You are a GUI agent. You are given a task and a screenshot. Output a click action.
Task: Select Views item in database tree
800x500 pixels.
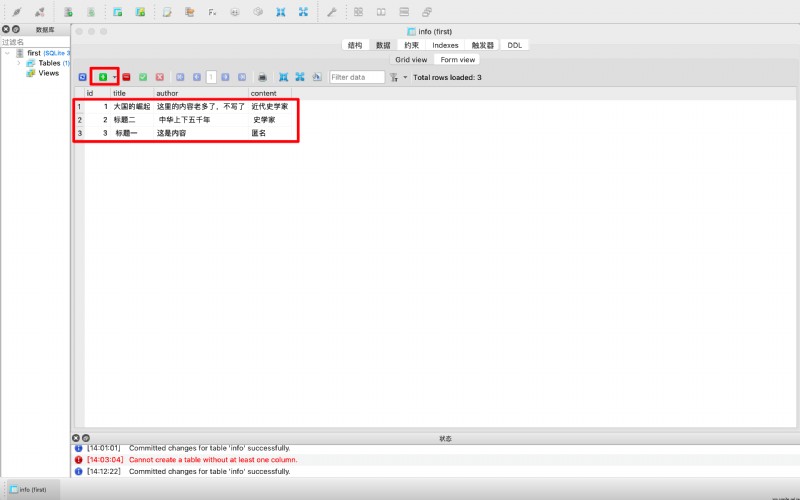(48, 73)
